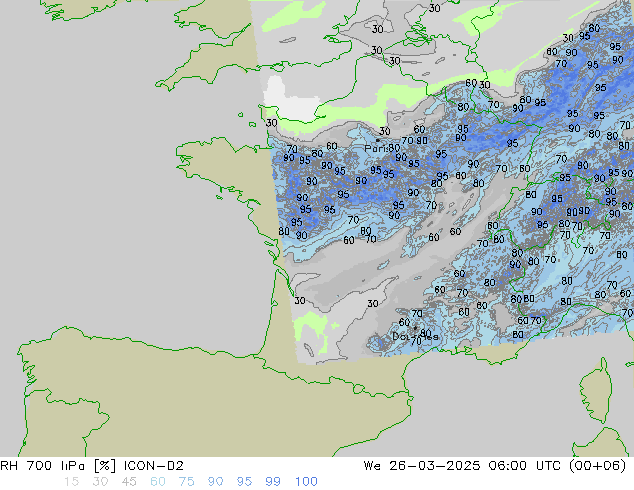Click the "ICON-D2" model name
The width and height of the screenshot is (634, 490).
[x=154, y=466]
